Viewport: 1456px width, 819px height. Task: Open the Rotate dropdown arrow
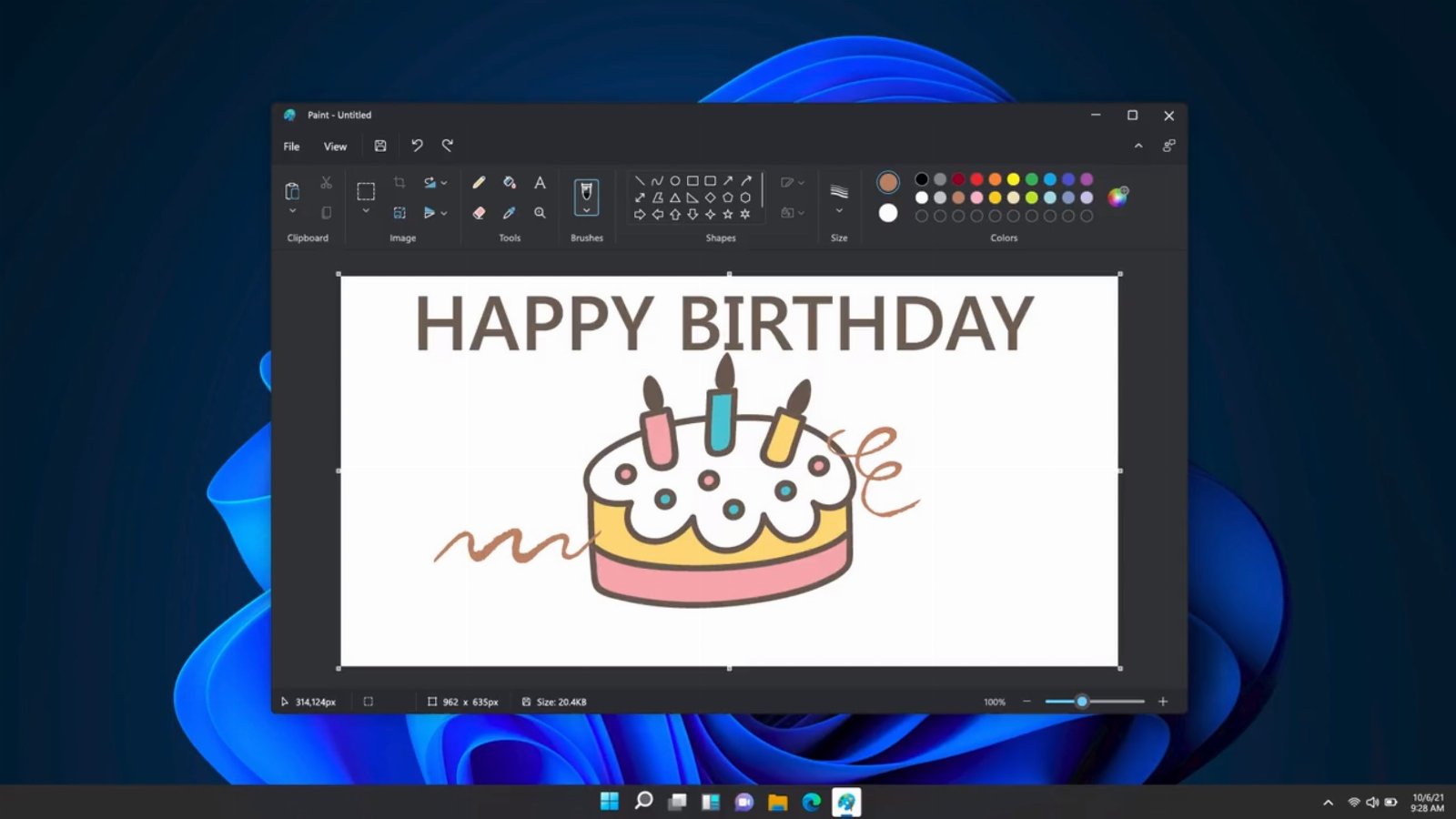(x=444, y=183)
